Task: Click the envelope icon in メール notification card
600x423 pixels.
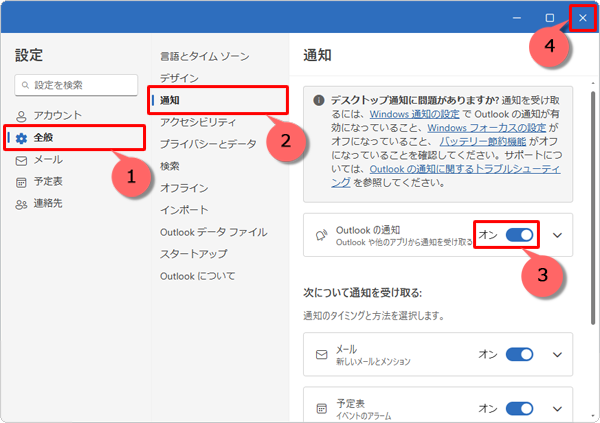Action: [321, 354]
